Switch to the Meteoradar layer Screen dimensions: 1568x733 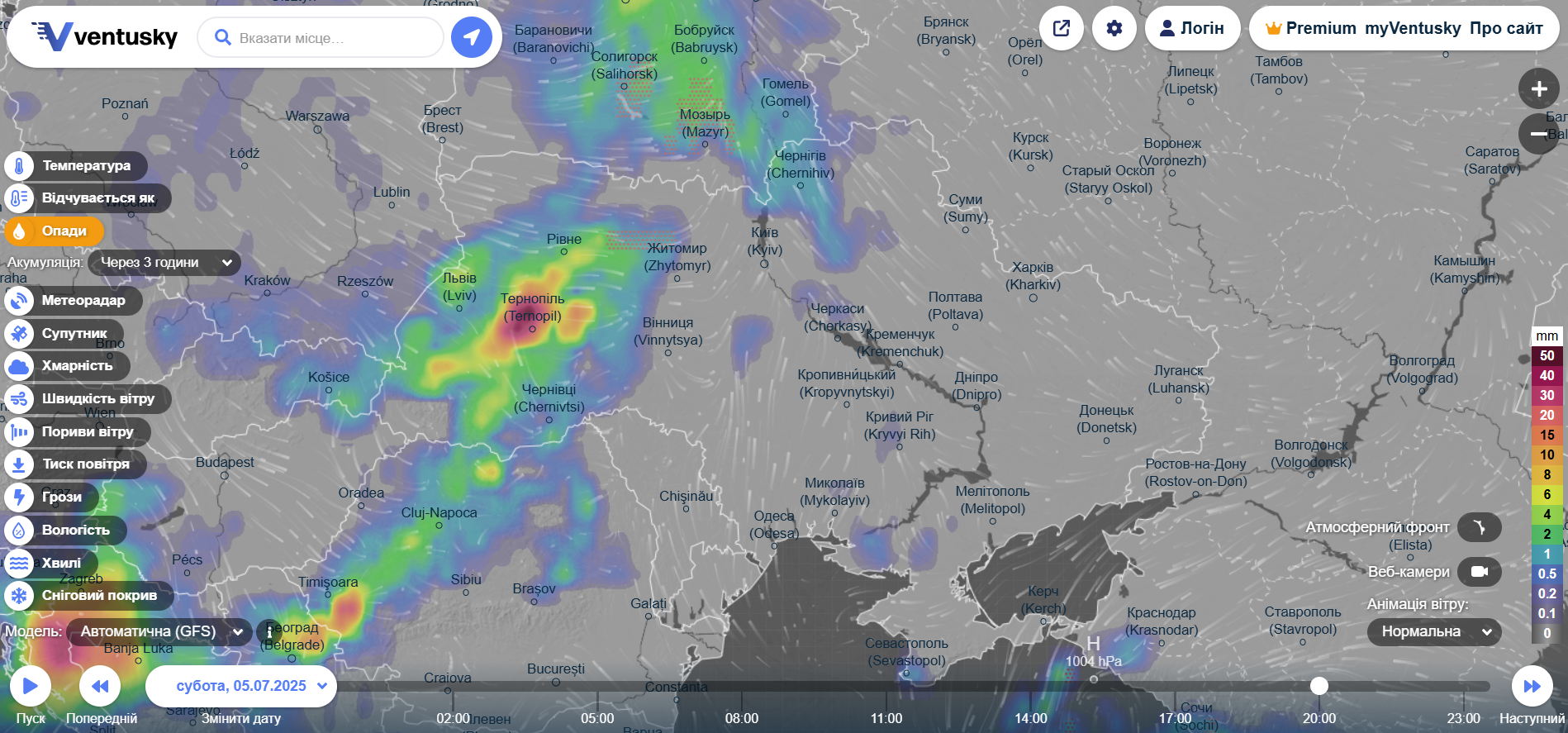(x=73, y=301)
